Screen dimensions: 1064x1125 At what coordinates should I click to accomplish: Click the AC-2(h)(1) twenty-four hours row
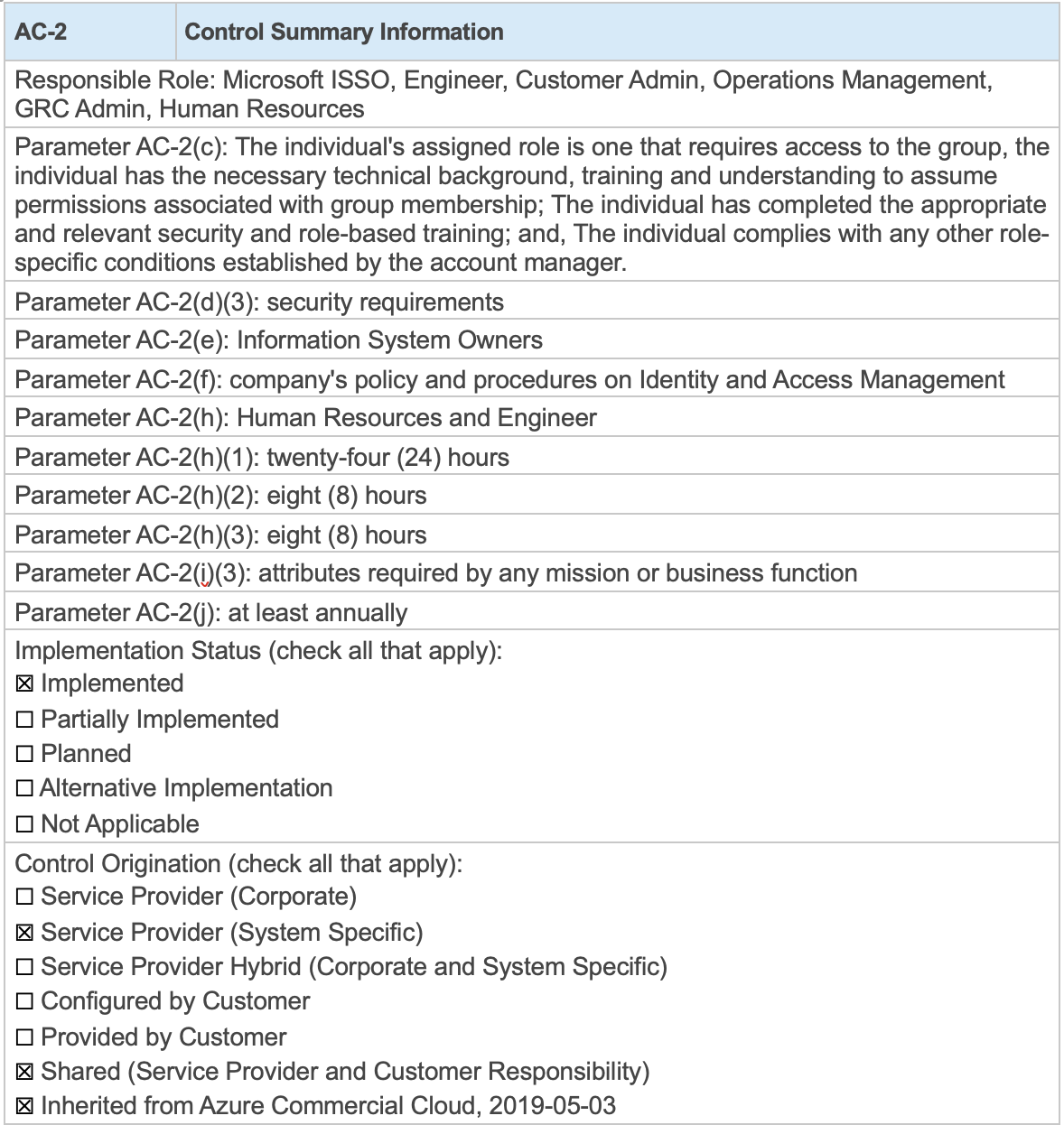532,457
